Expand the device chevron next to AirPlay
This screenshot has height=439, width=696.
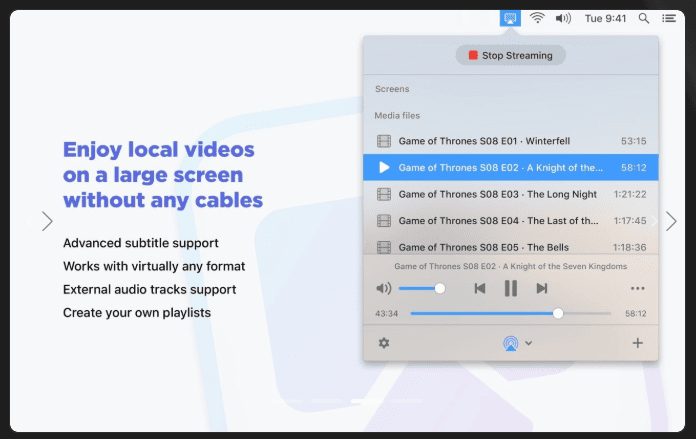point(529,343)
